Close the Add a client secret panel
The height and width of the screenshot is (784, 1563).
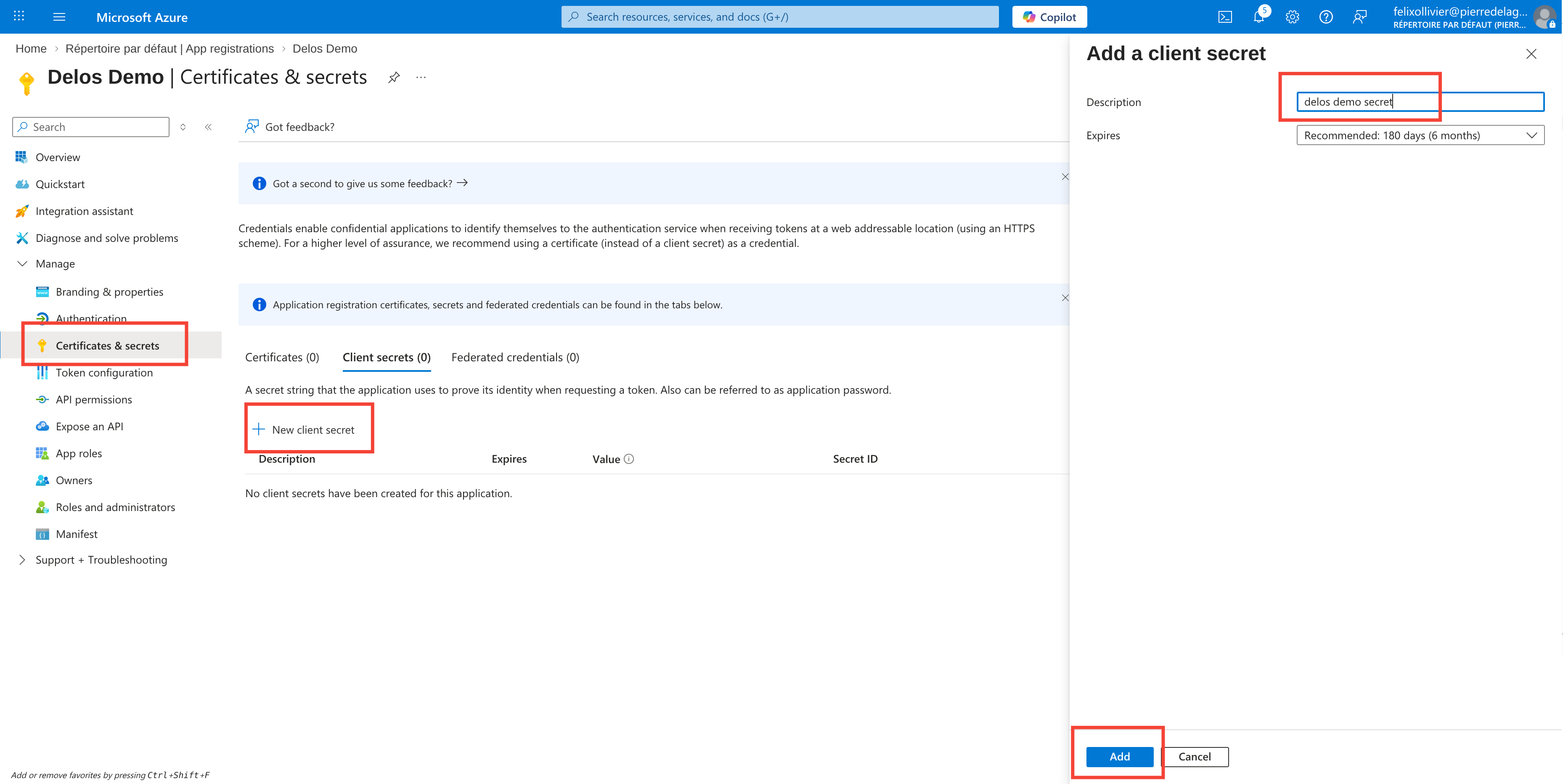1531,54
